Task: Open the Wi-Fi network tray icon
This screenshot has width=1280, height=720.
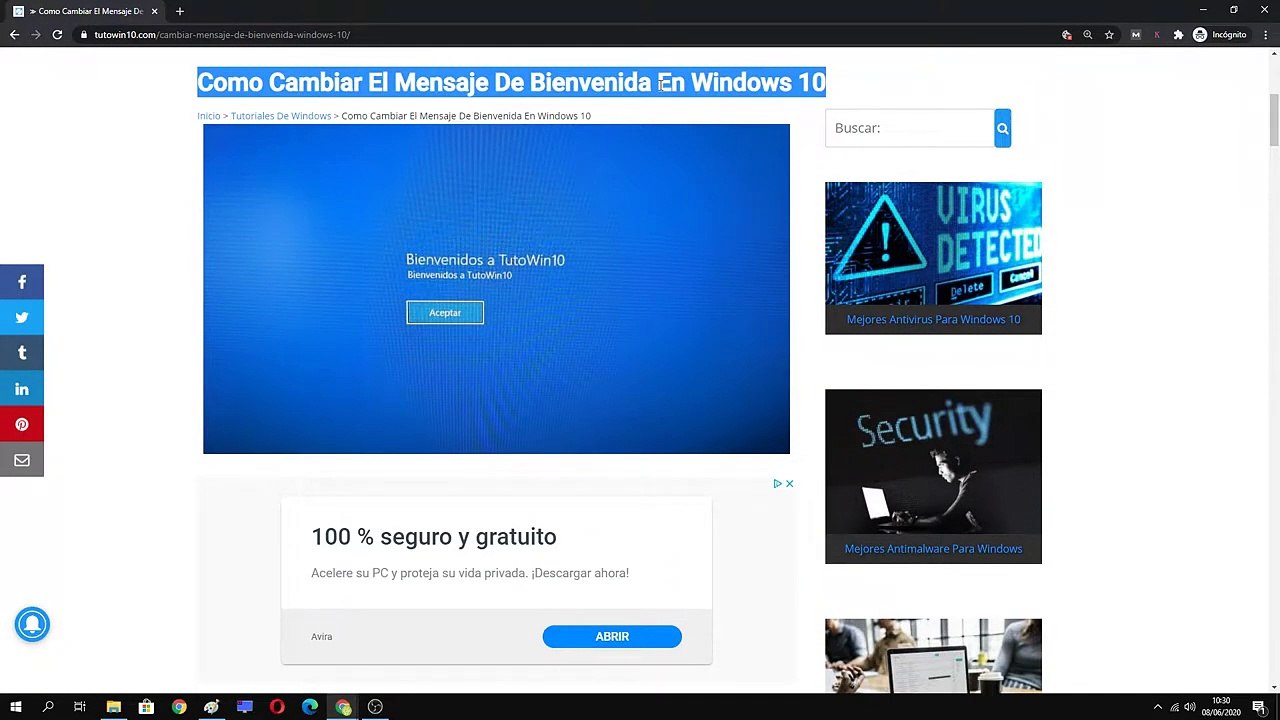Action: 1175,707
